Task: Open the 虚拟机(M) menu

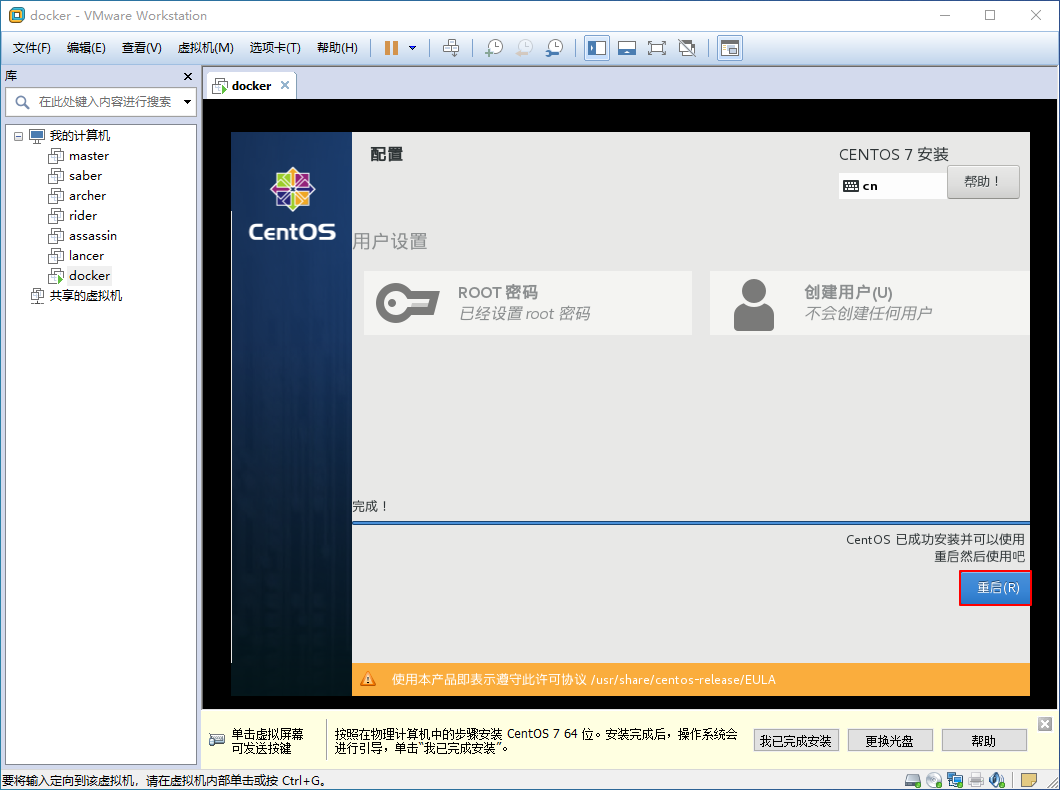Action: (x=204, y=47)
